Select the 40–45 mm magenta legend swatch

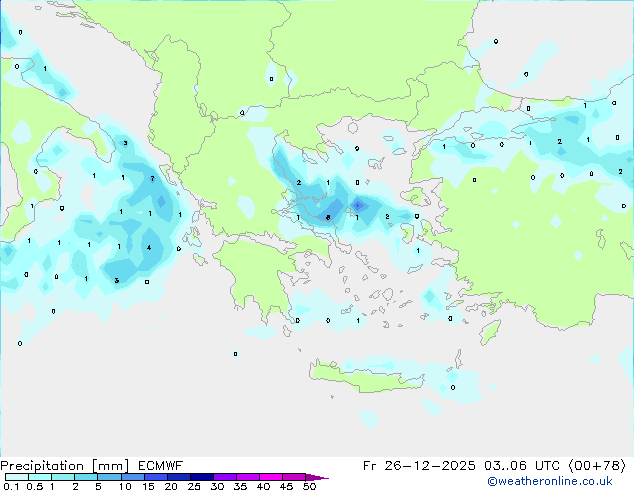coord(271,477)
